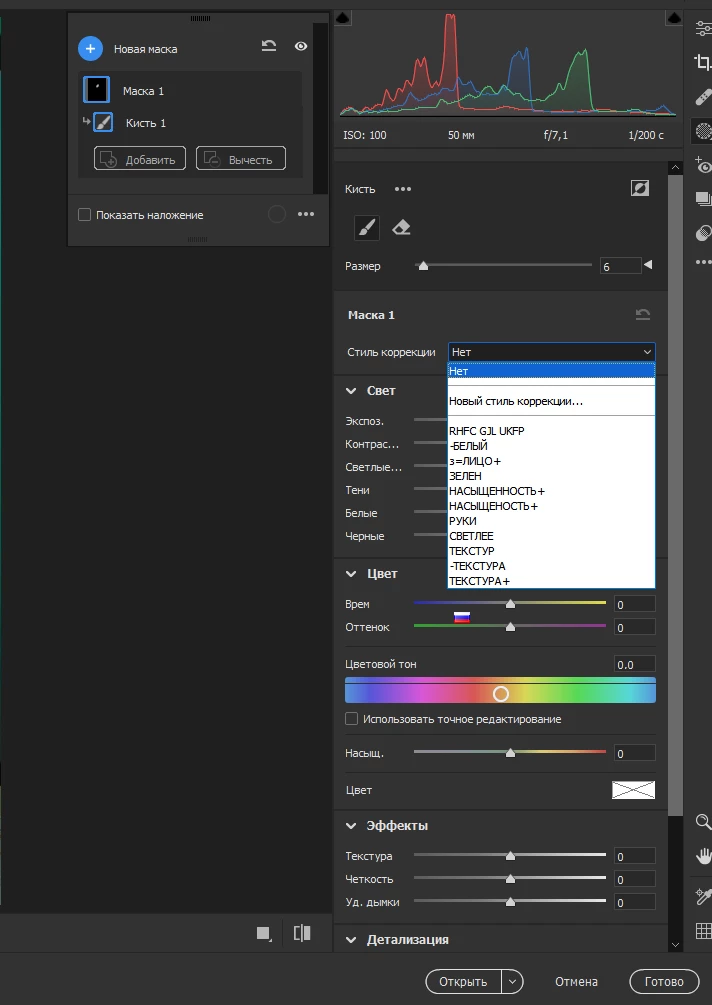Screen dimensions: 712x1005
Task: Adjust the Размер size slider handle
Action: point(423,265)
